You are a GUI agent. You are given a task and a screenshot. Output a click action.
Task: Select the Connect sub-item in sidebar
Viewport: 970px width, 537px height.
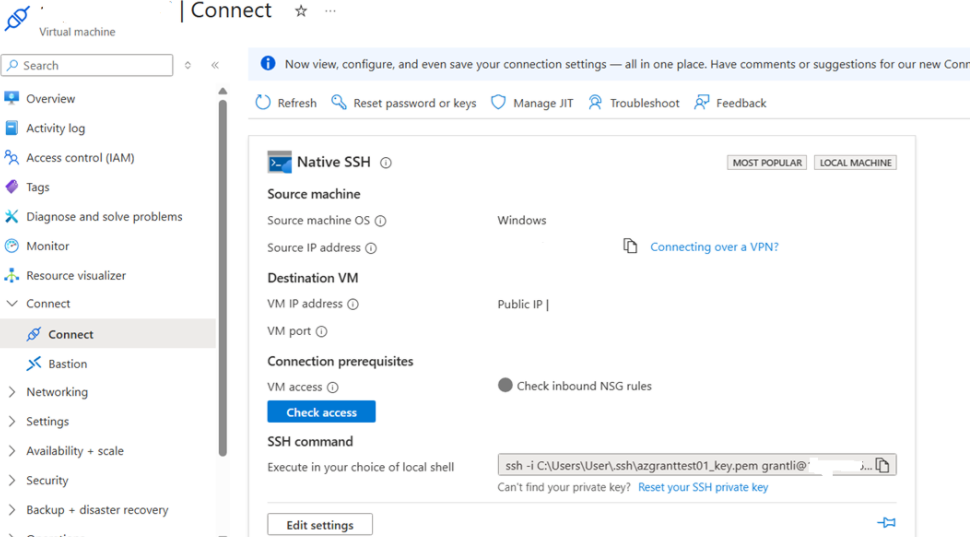point(108,334)
